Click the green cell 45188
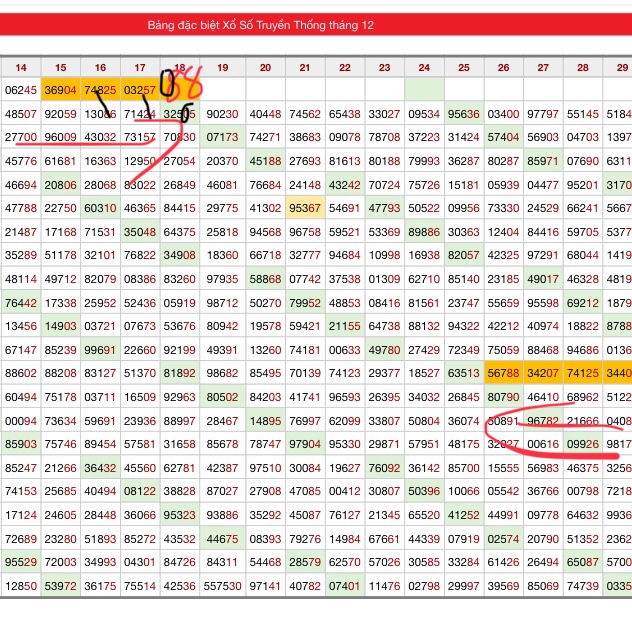Image resolution: width=632 pixels, height=636 pixels. click(x=265, y=161)
